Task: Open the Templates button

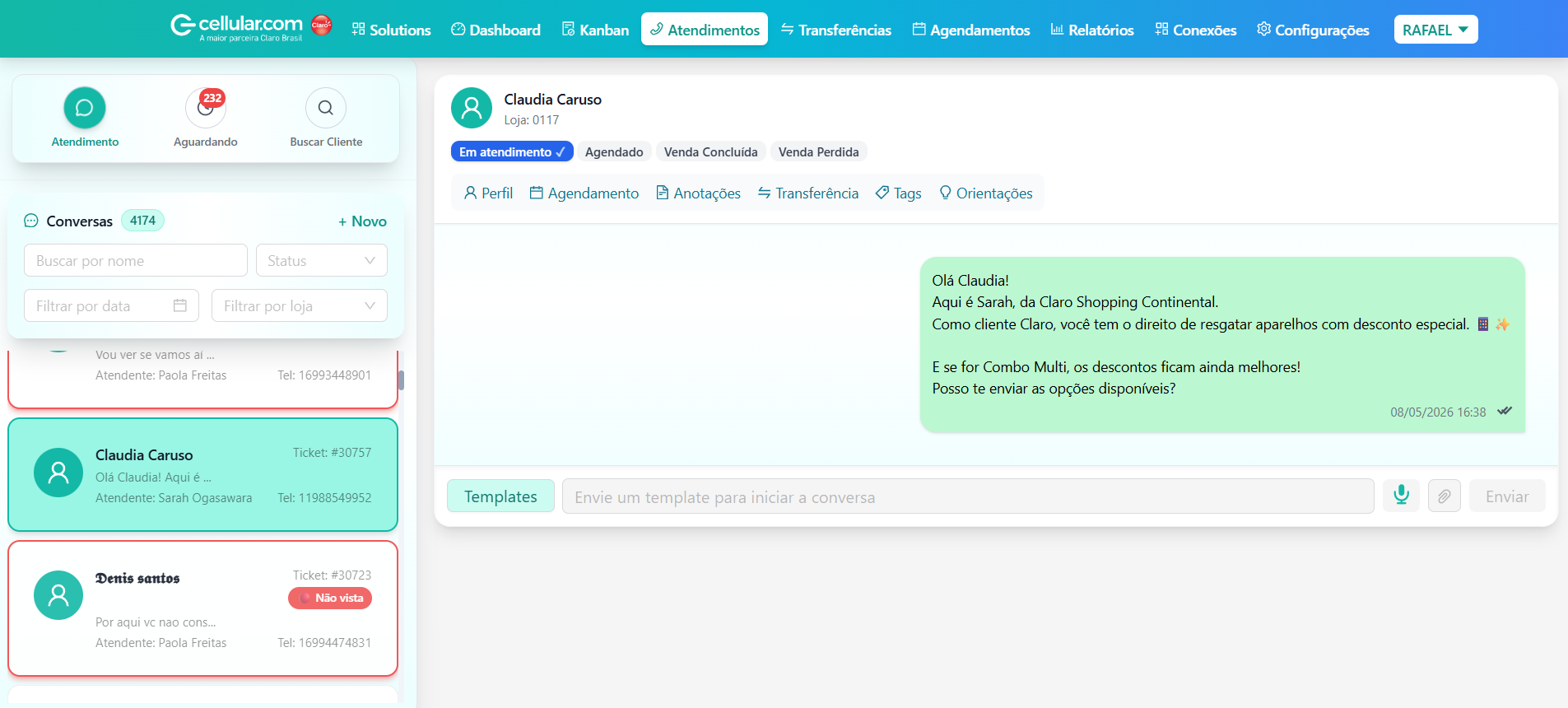Action: (500, 496)
